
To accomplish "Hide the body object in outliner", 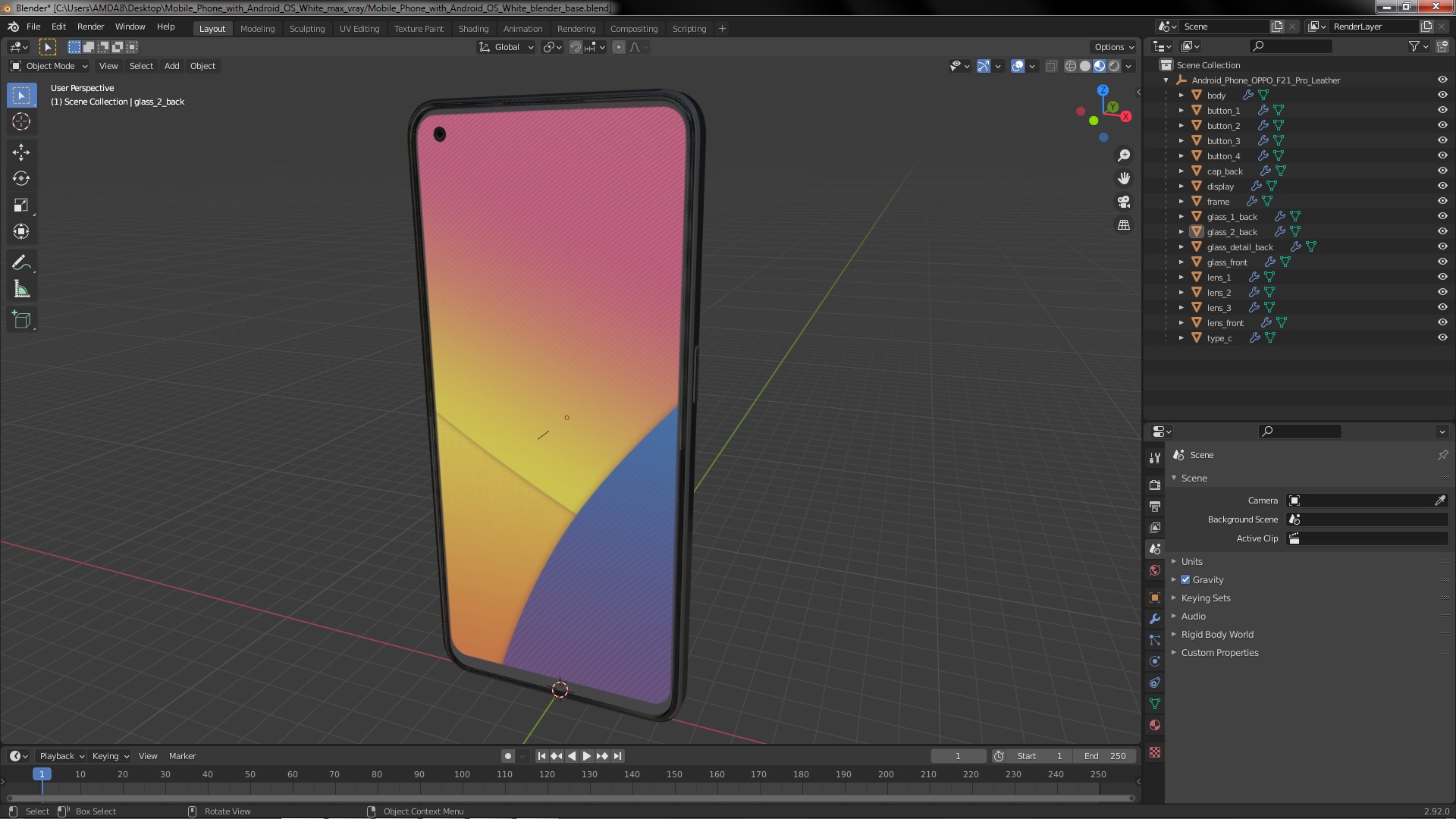I will pos(1442,95).
